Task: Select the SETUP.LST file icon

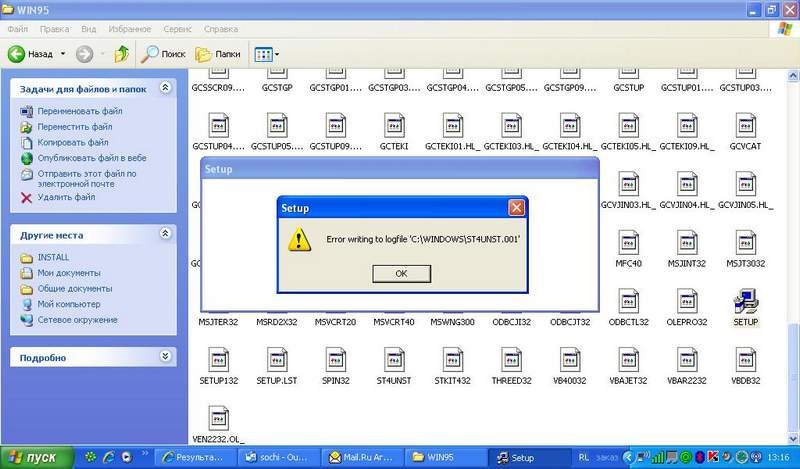Action: pos(277,360)
